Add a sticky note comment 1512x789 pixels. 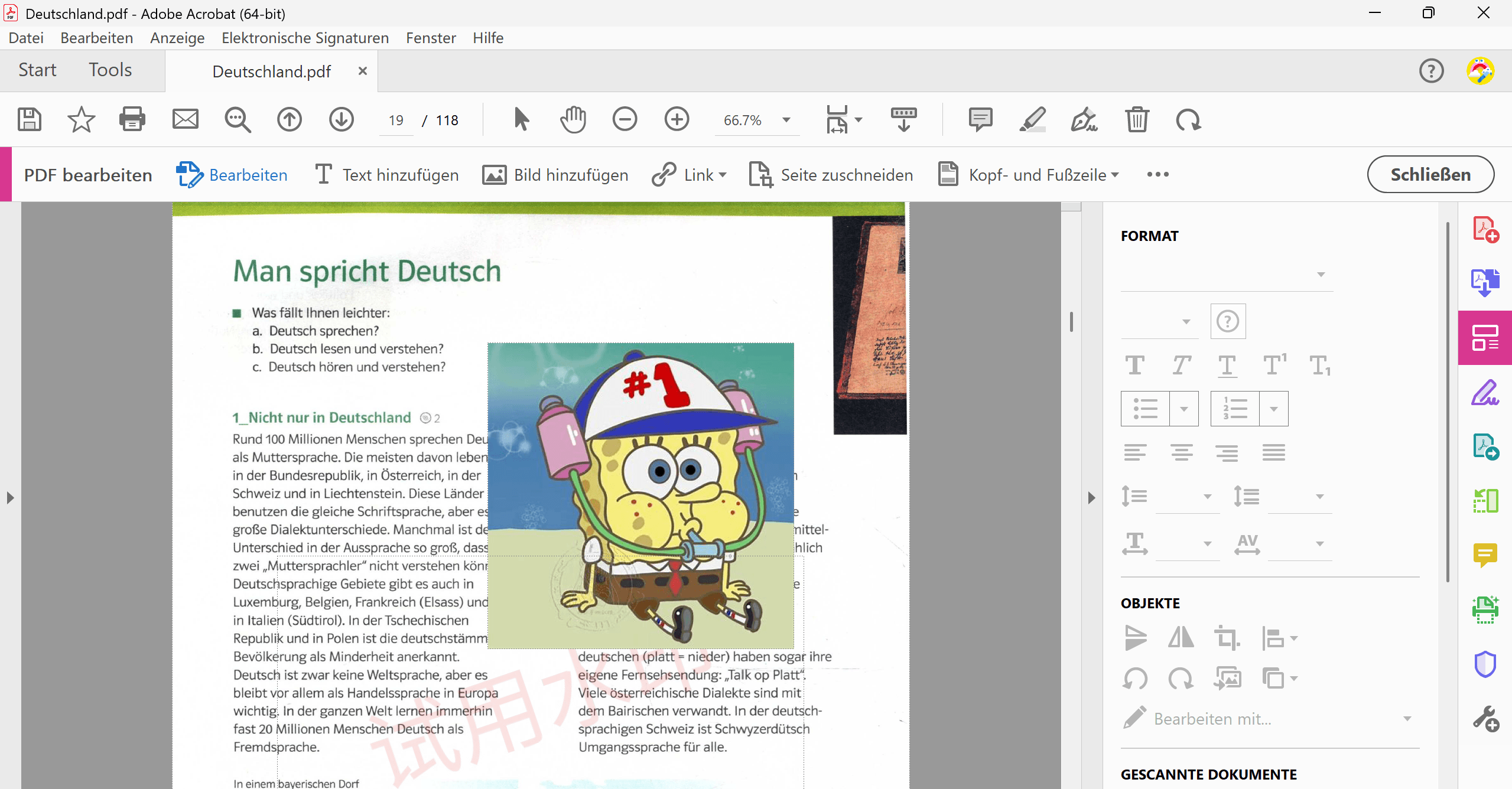point(980,120)
